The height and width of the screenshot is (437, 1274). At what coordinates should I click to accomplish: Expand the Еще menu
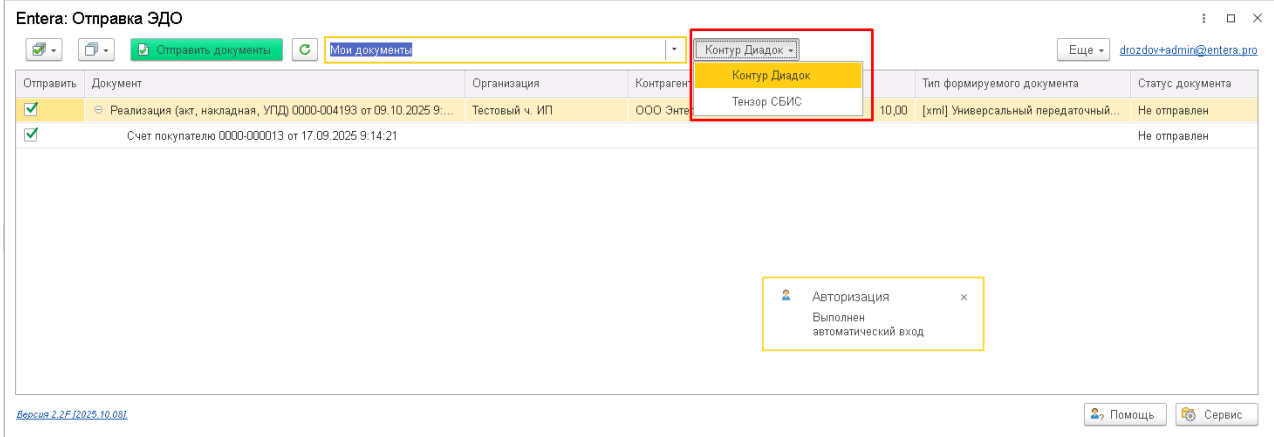click(1084, 49)
